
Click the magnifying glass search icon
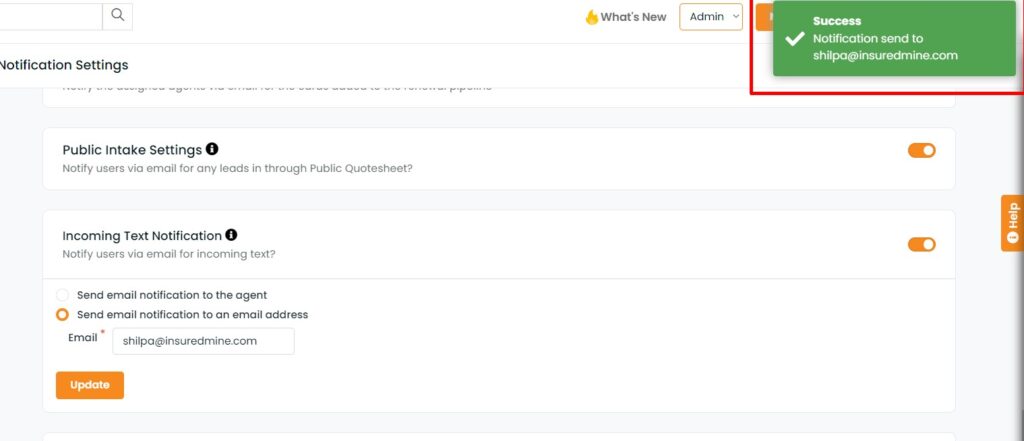[118, 15]
